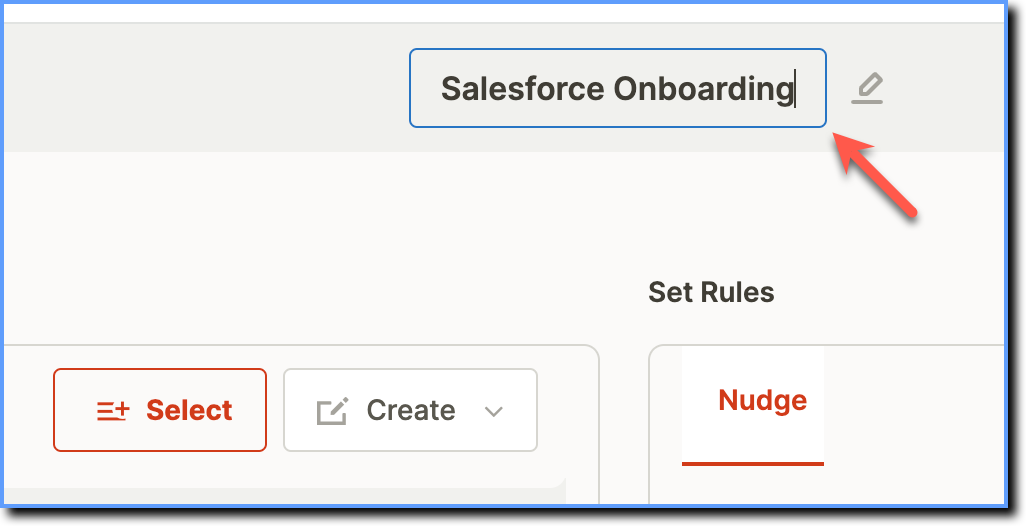This screenshot has height=526, width=1026.
Task: Click the Create label text
Action: point(411,410)
